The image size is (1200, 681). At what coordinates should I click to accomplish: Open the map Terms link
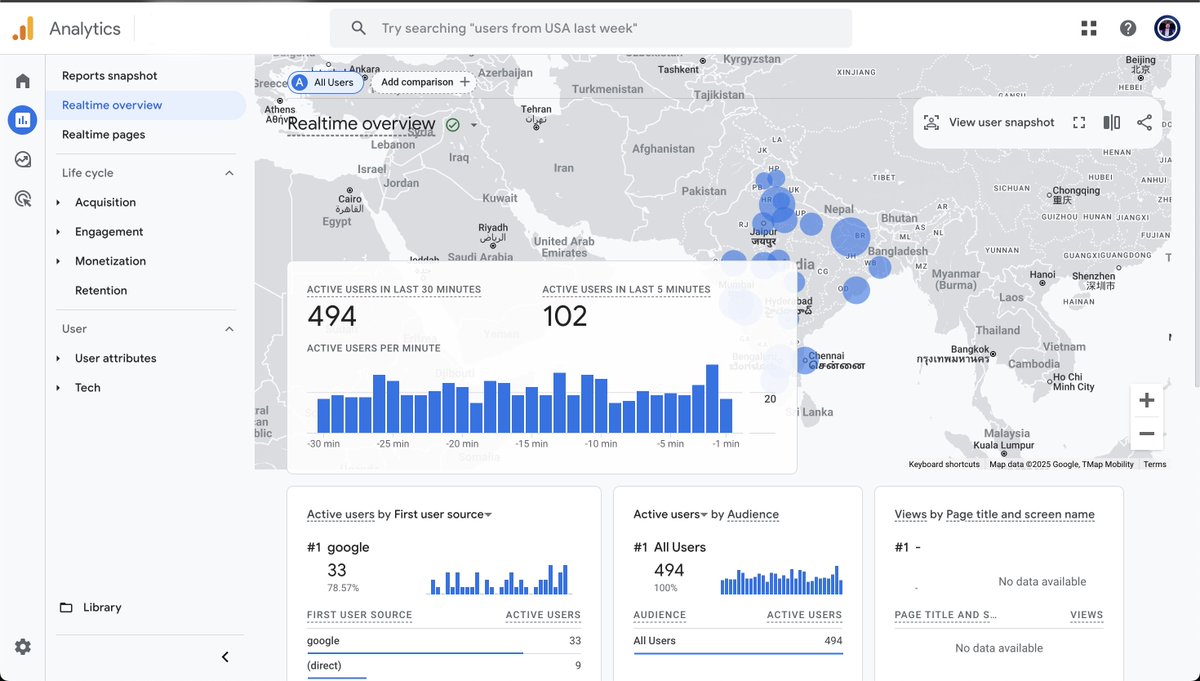tap(1155, 464)
